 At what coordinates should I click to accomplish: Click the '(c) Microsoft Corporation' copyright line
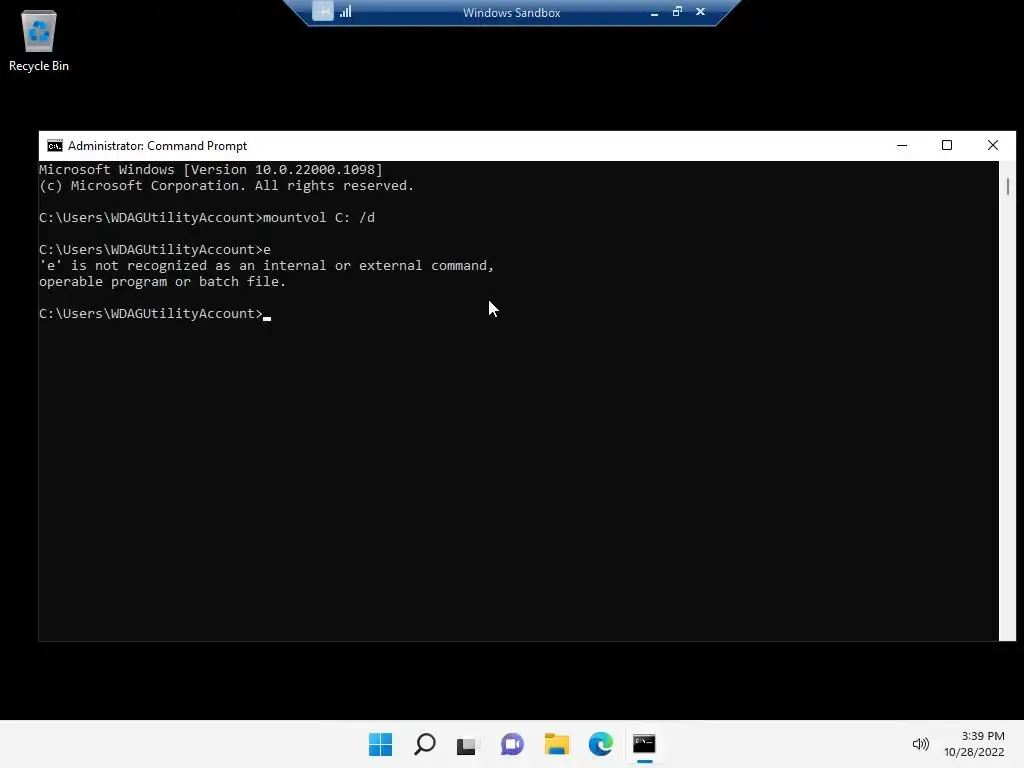(x=227, y=185)
